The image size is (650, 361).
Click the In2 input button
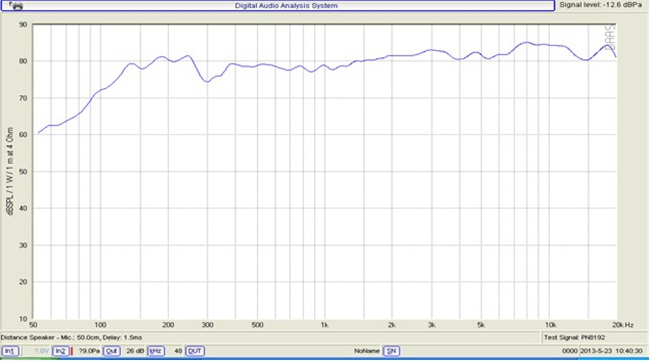pyautogui.click(x=61, y=351)
